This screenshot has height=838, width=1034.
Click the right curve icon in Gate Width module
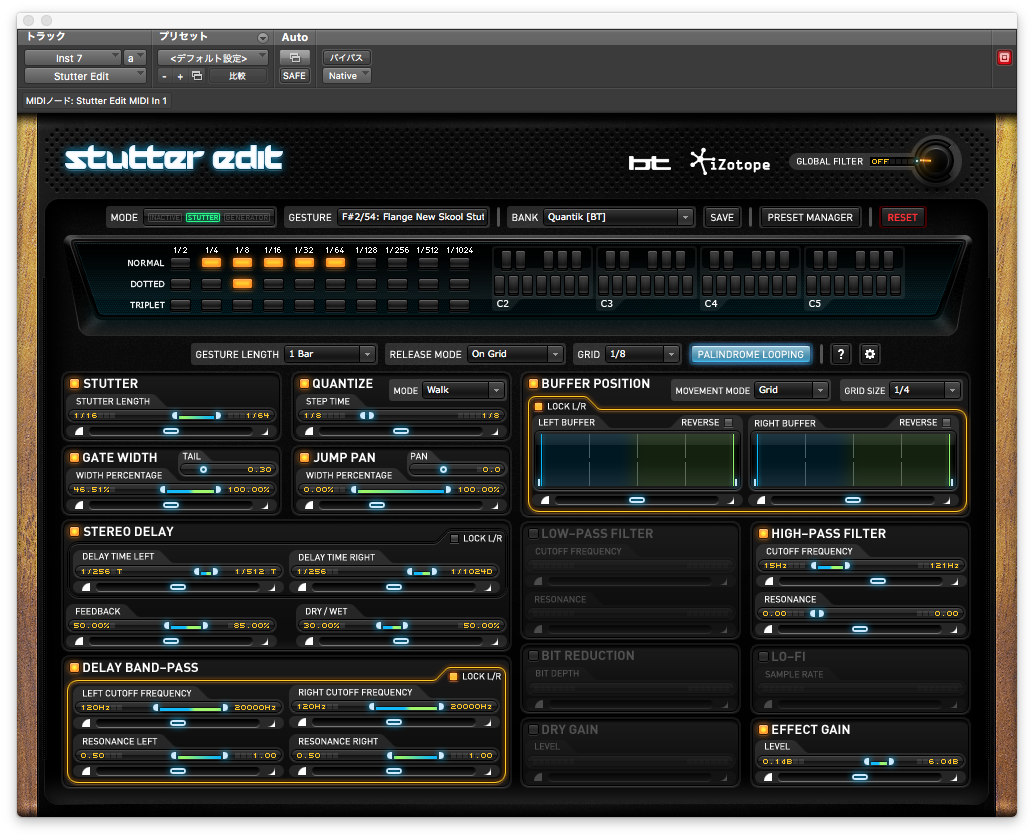[x=265, y=505]
